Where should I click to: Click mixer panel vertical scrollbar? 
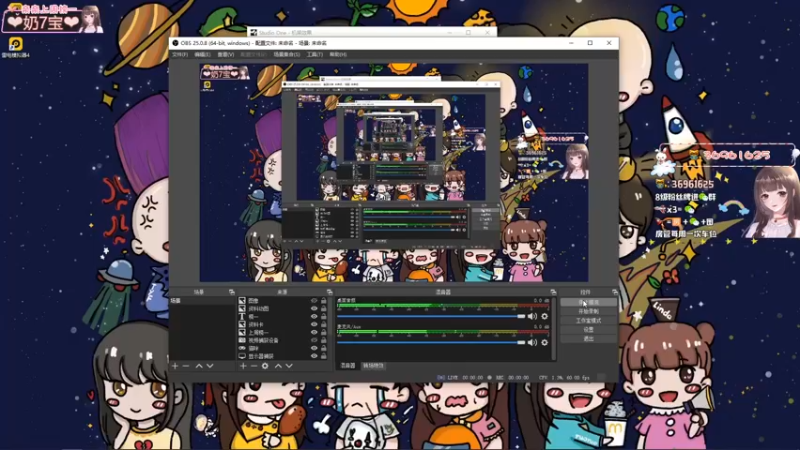[553, 329]
